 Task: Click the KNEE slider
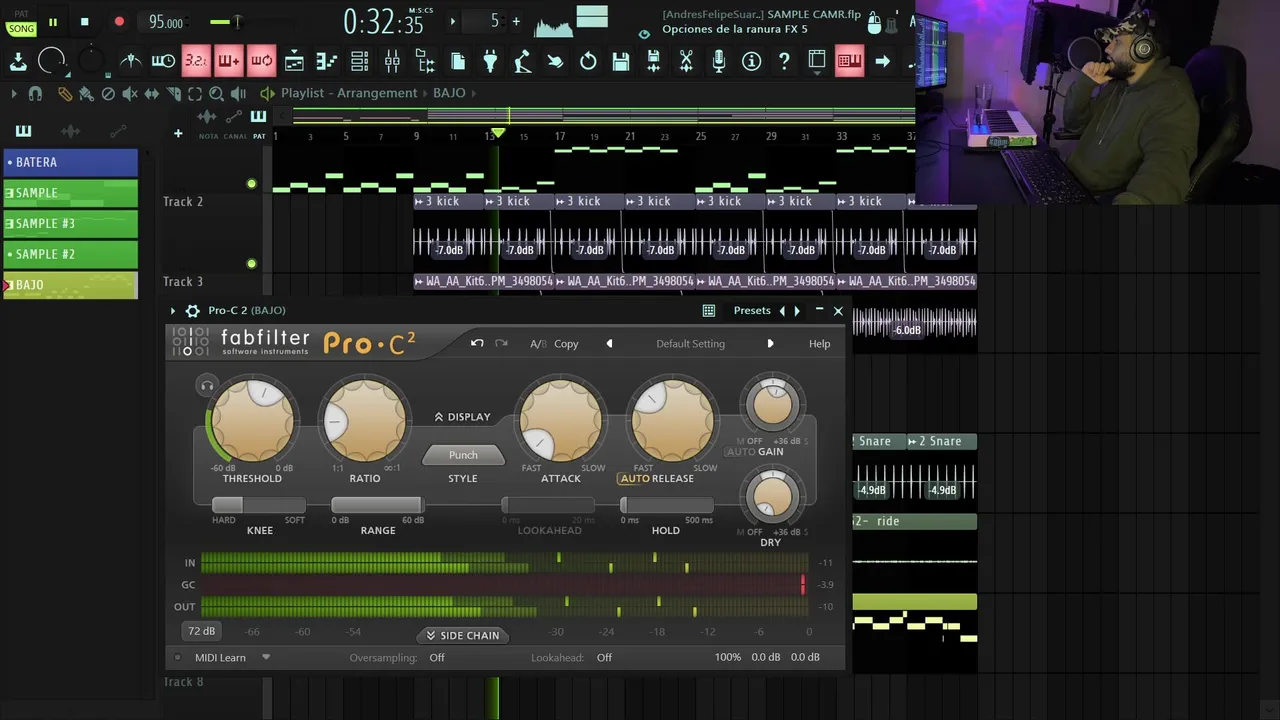click(259, 505)
